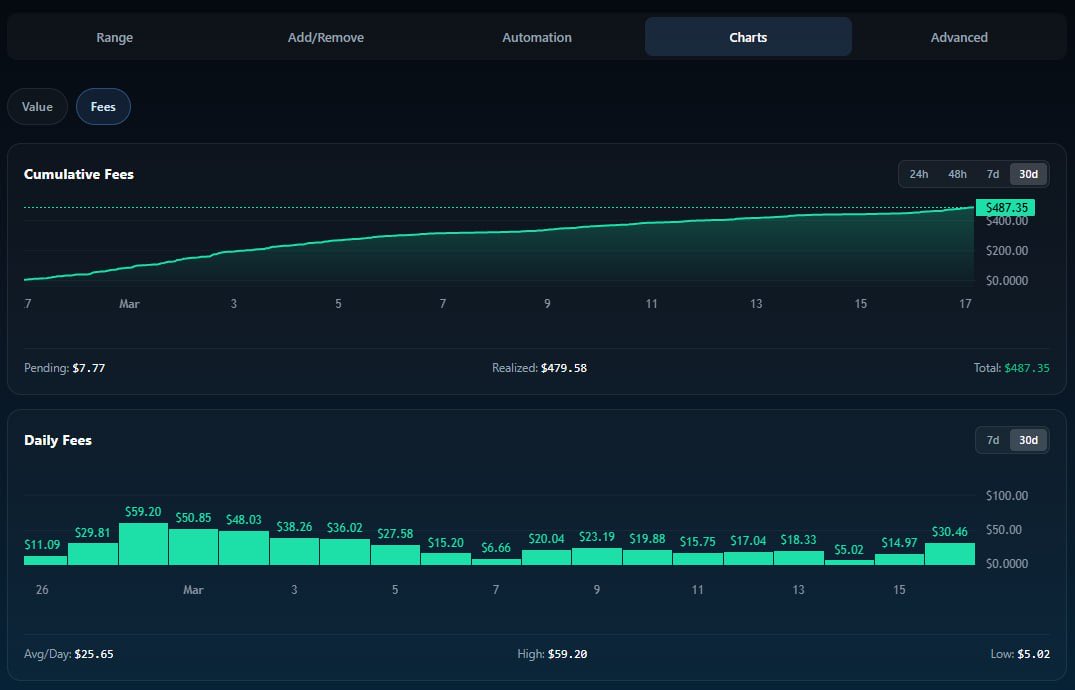Click the 26 date label on daily chart
Screen dimensions: 1075x690
(42, 590)
